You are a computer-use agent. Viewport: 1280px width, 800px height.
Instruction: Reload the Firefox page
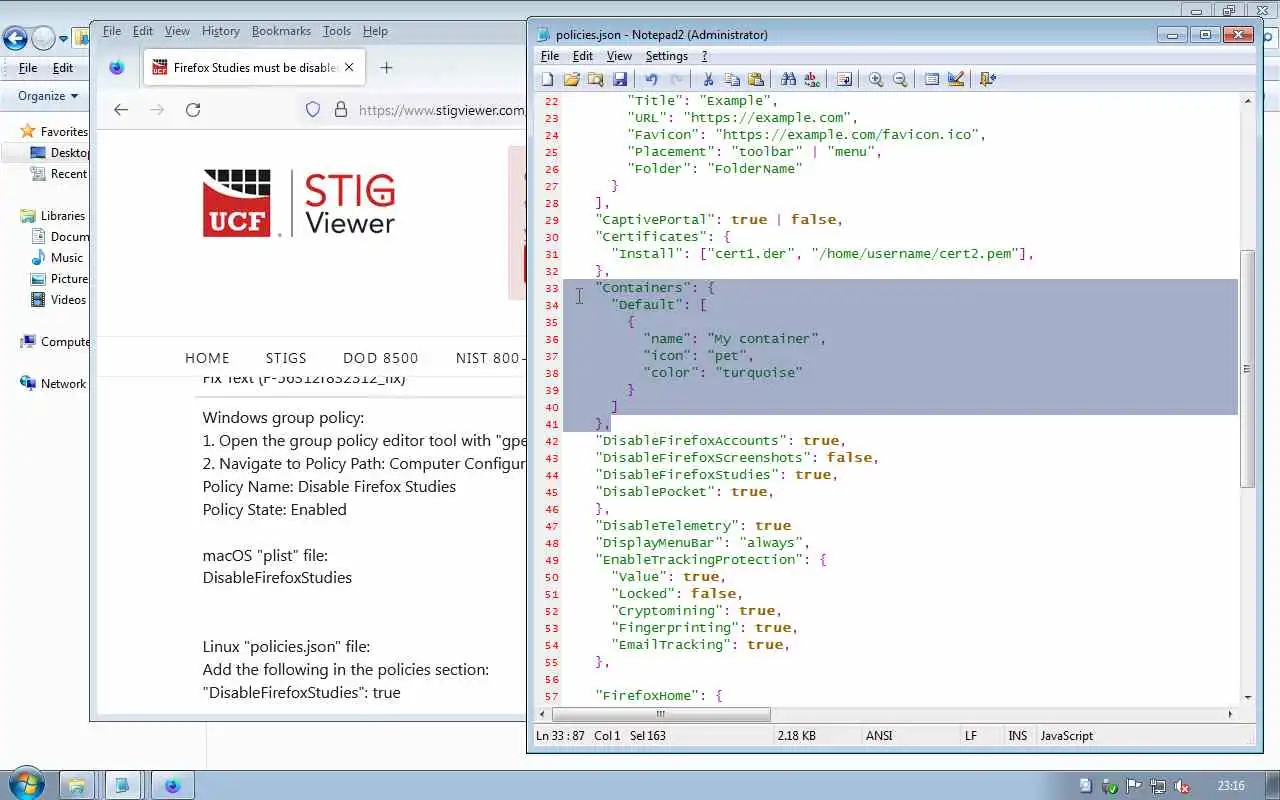click(x=193, y=110)
